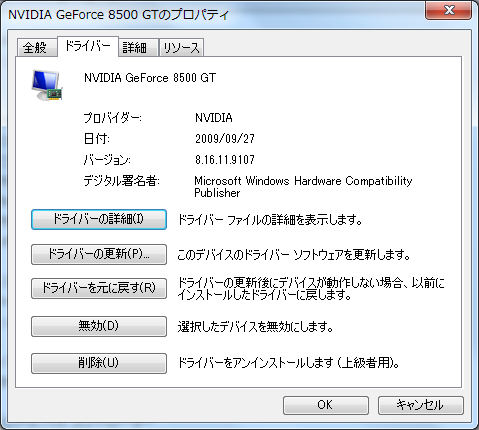This screenshot has height=430, width=479.
Task: Click description 選択したデバイスを無効にします。
Action: 255,327
